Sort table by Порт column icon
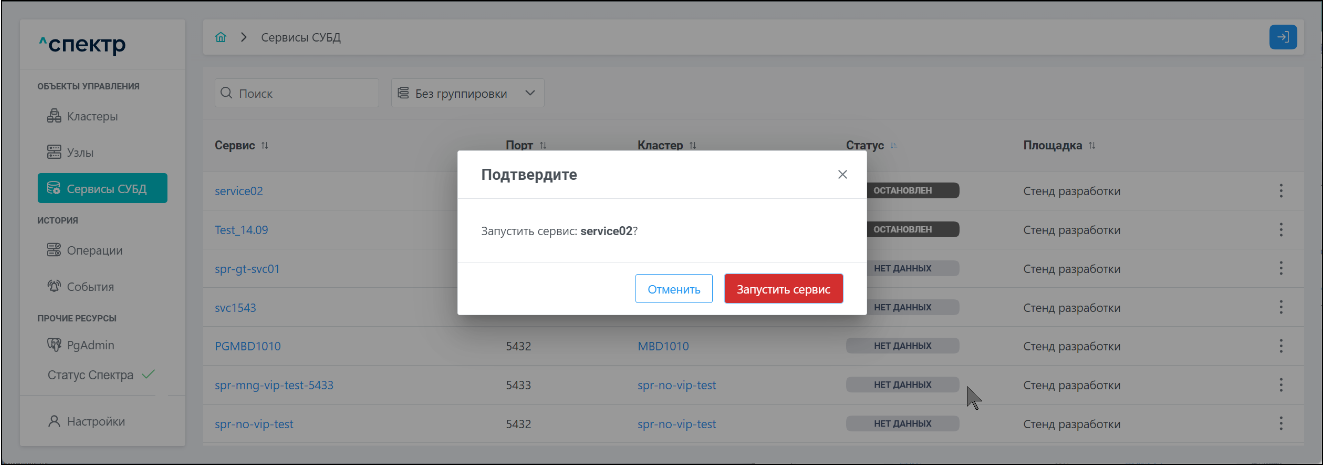Viewport: 1324px width, 466px height. pyautogui.click(x=543, y=146)
